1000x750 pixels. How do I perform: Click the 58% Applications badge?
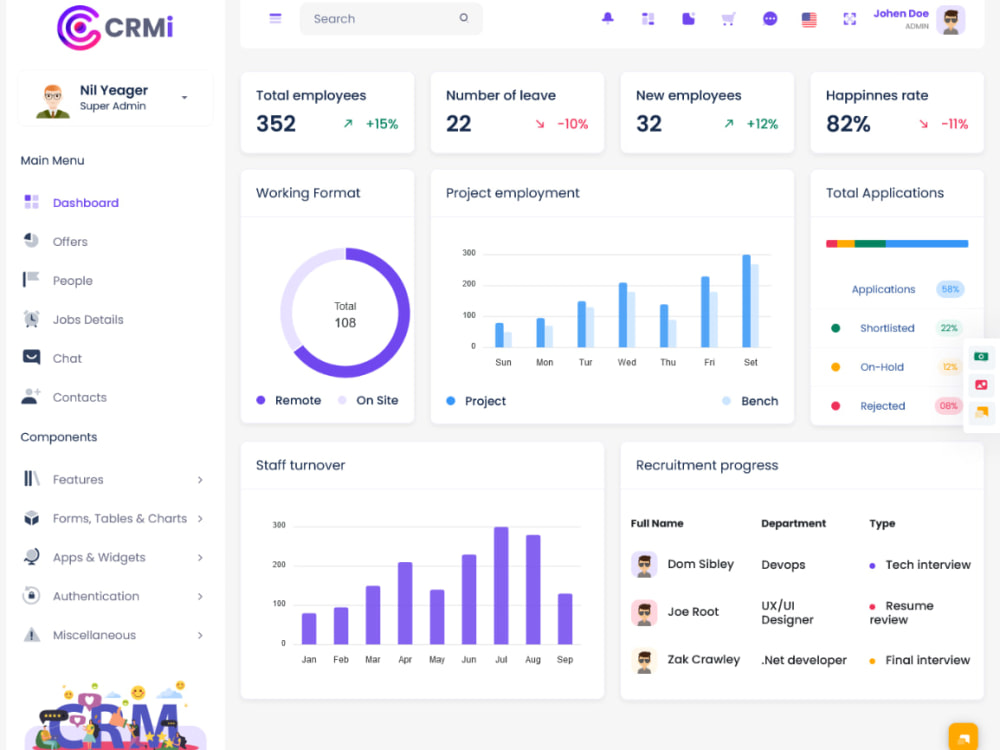coord(950,289)
